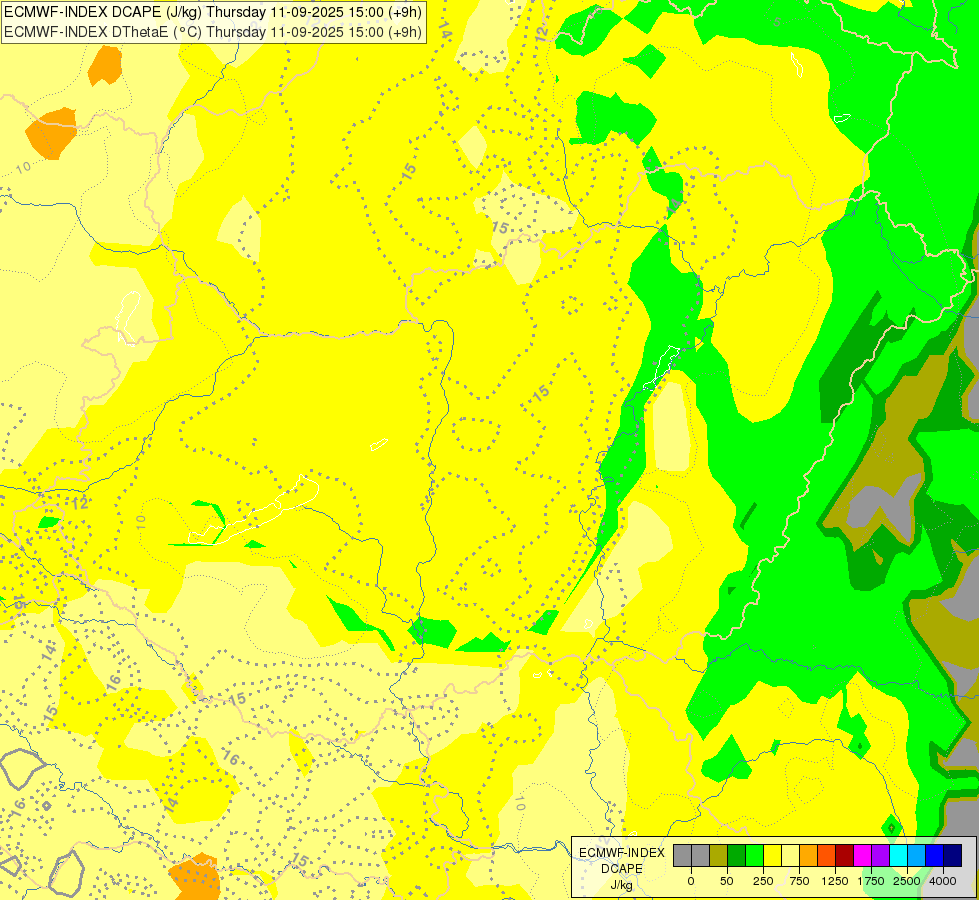Click the dark green legend swatch
Screen dimensions: 979x900
pyautogui.click(x=736, y=855)
